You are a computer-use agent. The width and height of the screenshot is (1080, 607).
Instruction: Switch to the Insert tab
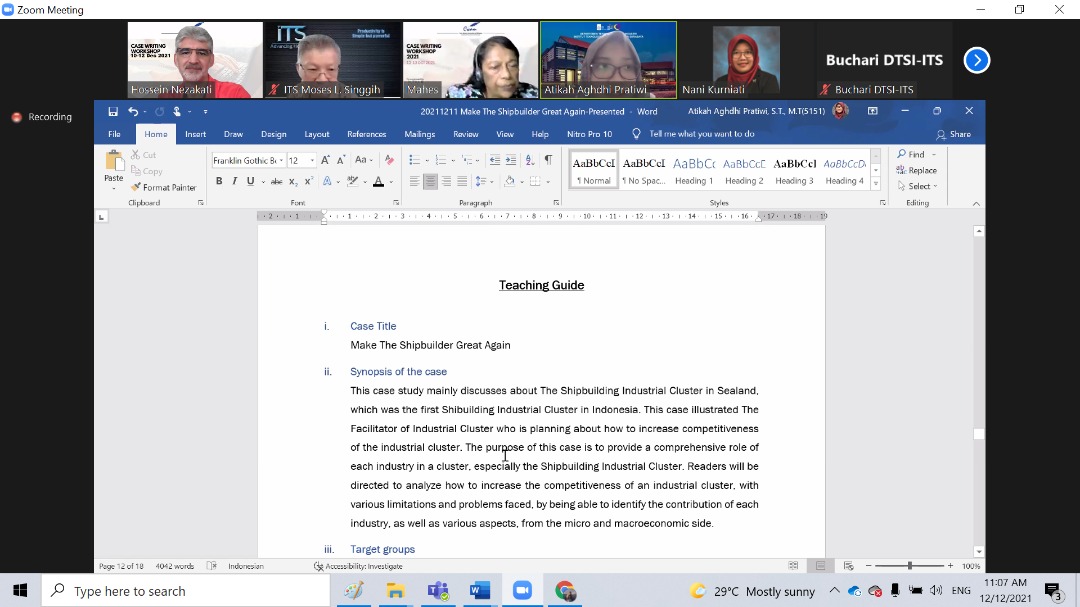coord(196,134)
